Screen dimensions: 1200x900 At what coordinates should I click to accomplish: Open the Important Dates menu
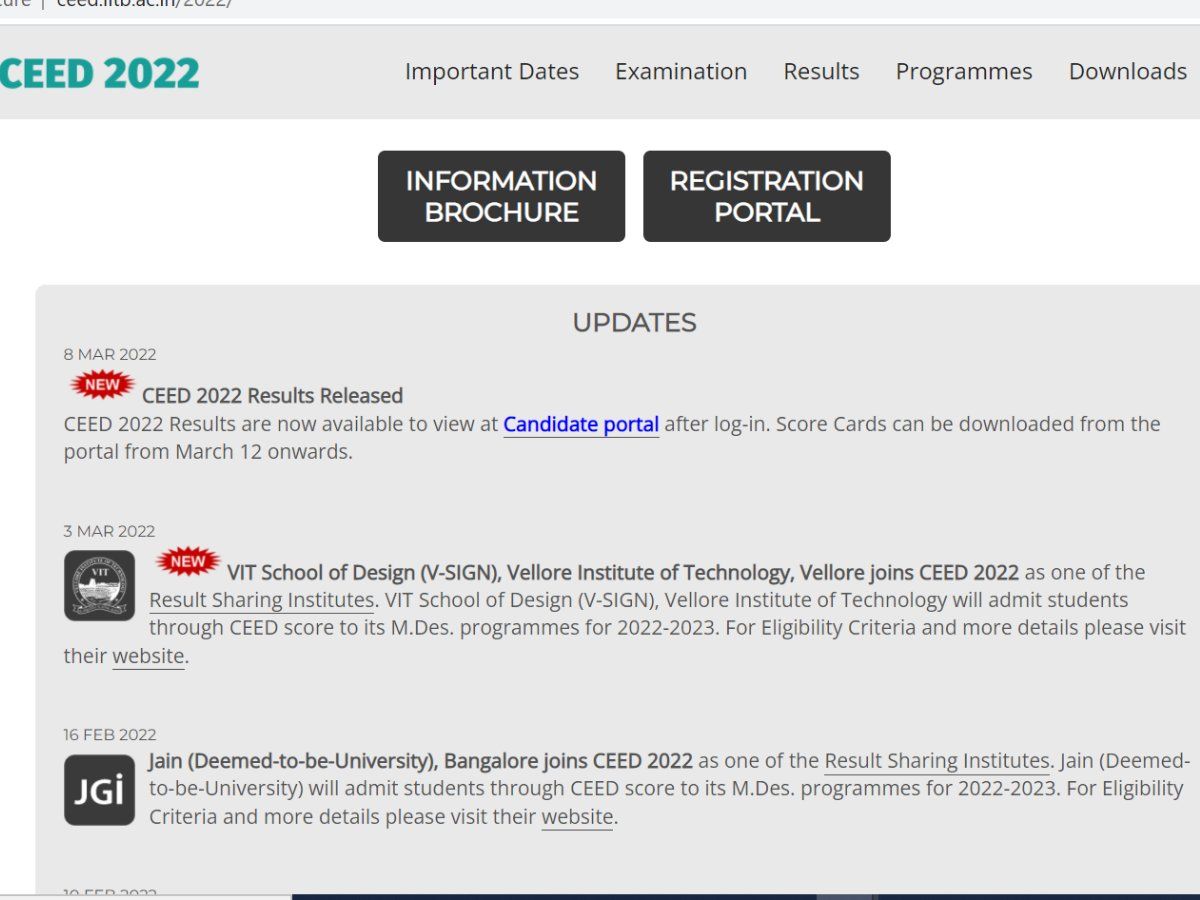pyautogui.click(x=491, y=72)
